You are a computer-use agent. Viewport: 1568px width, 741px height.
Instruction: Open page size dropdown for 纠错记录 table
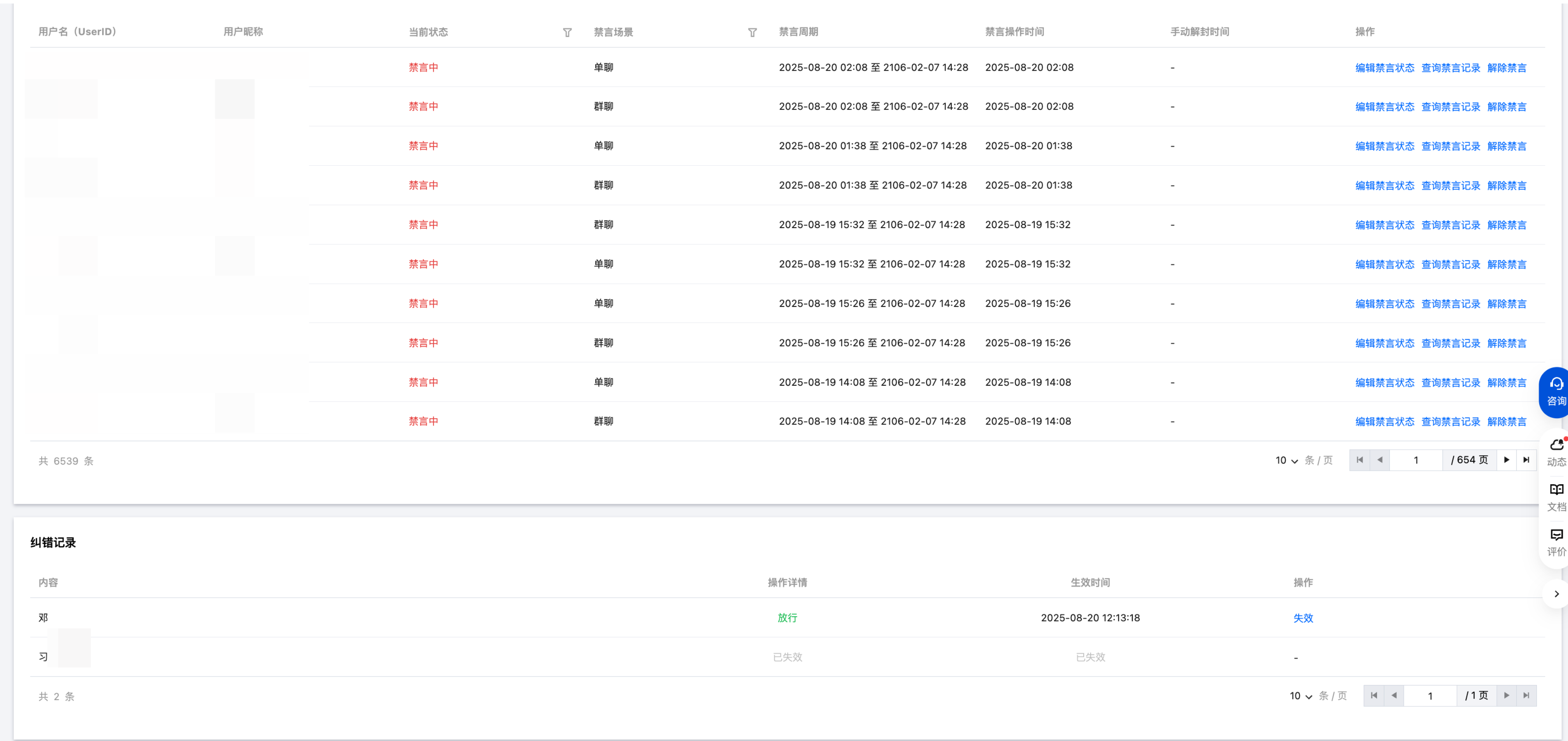pos(1301,696)
